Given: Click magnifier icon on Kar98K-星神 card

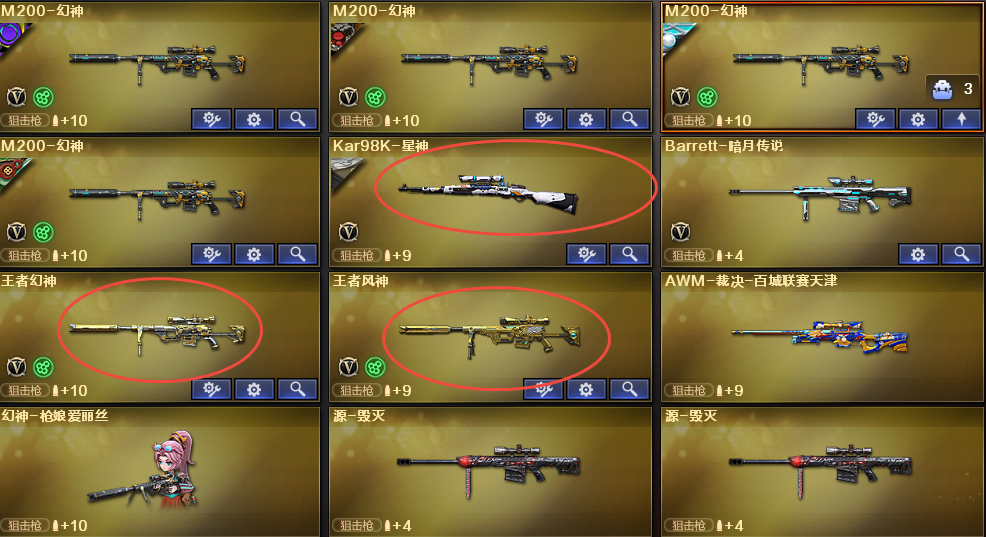Looking at the screenshot, I should pos(629,254).
